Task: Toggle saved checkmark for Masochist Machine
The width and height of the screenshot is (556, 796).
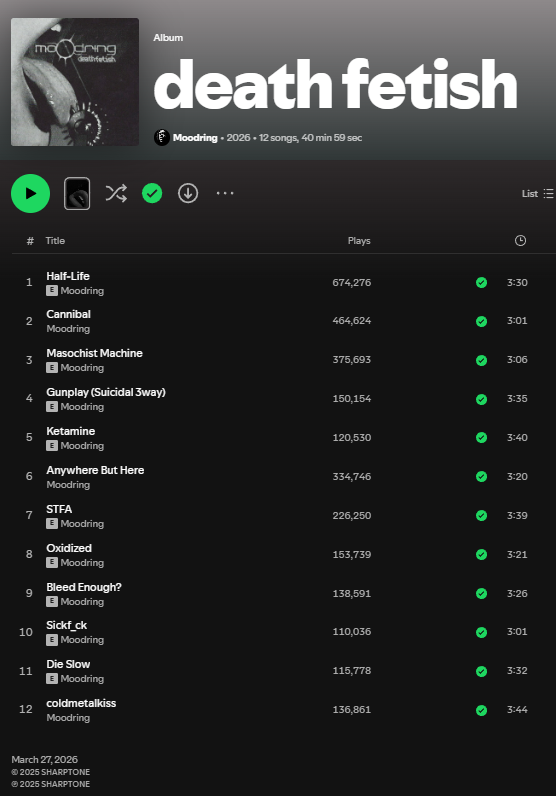Action: click(x=481, y=360)
